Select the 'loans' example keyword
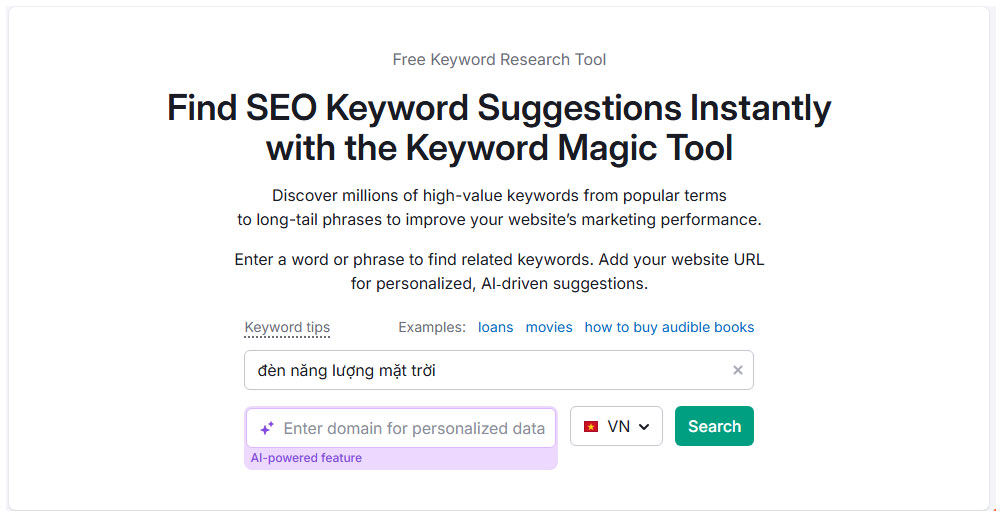The width and height of the screenshot is (1000, 524). (496, 327)
